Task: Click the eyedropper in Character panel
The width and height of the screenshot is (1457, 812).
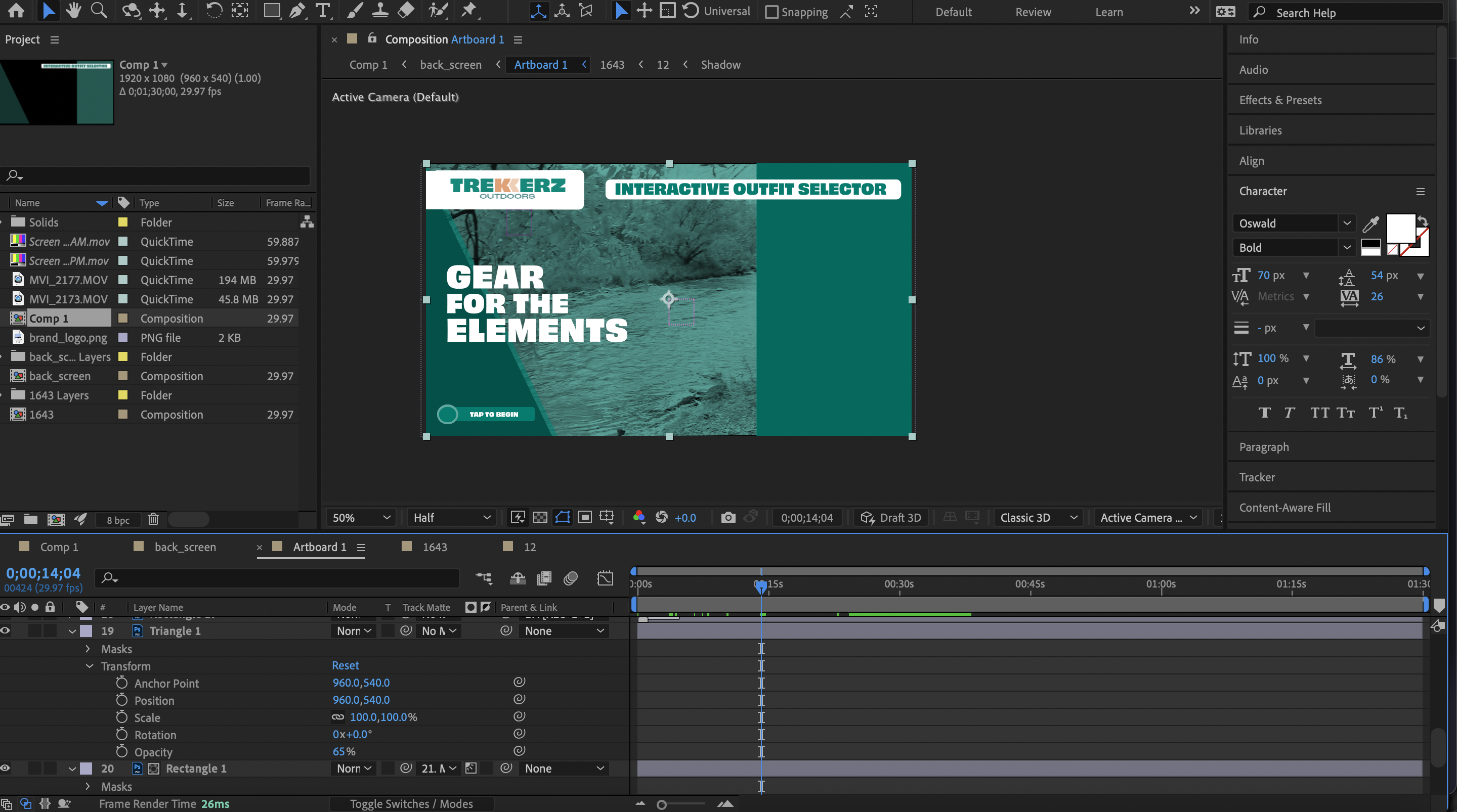Action: click(x=1370, y=224)
